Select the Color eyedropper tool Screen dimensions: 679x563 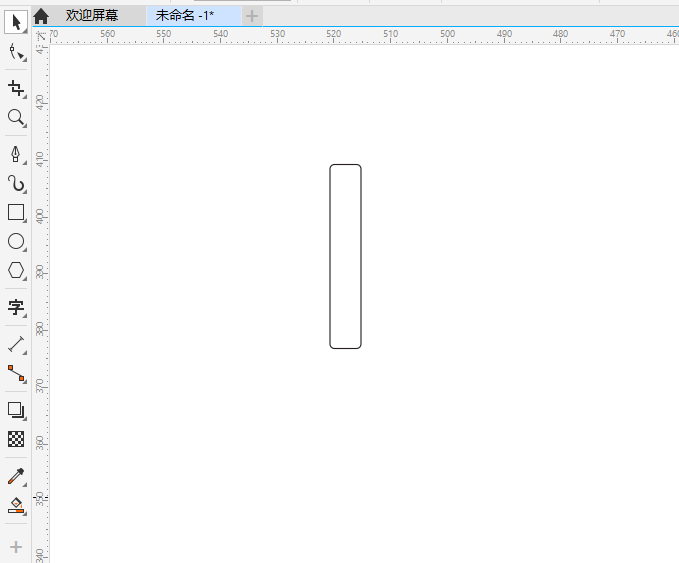point(16,476)
